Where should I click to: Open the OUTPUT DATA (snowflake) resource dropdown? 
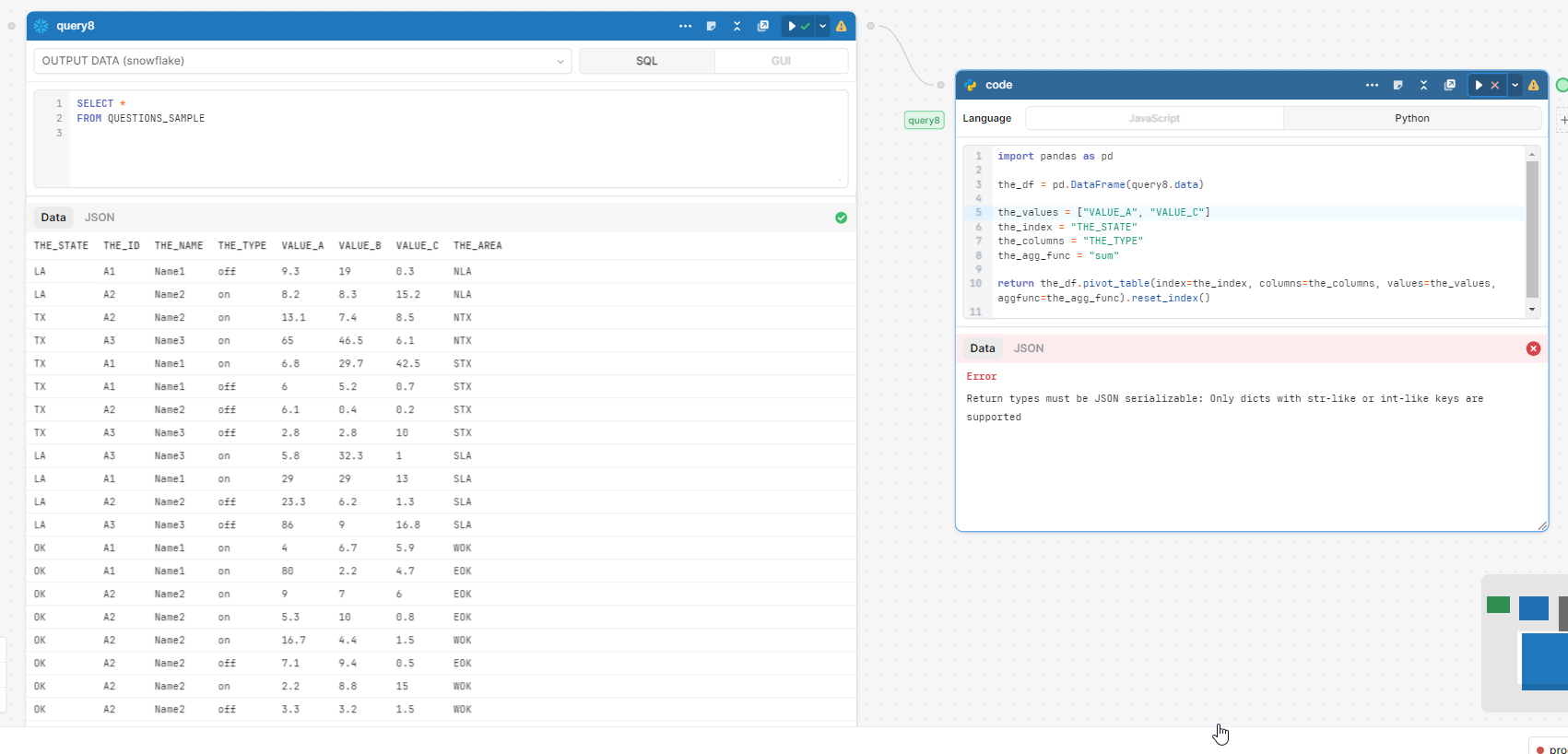(302, 61)
